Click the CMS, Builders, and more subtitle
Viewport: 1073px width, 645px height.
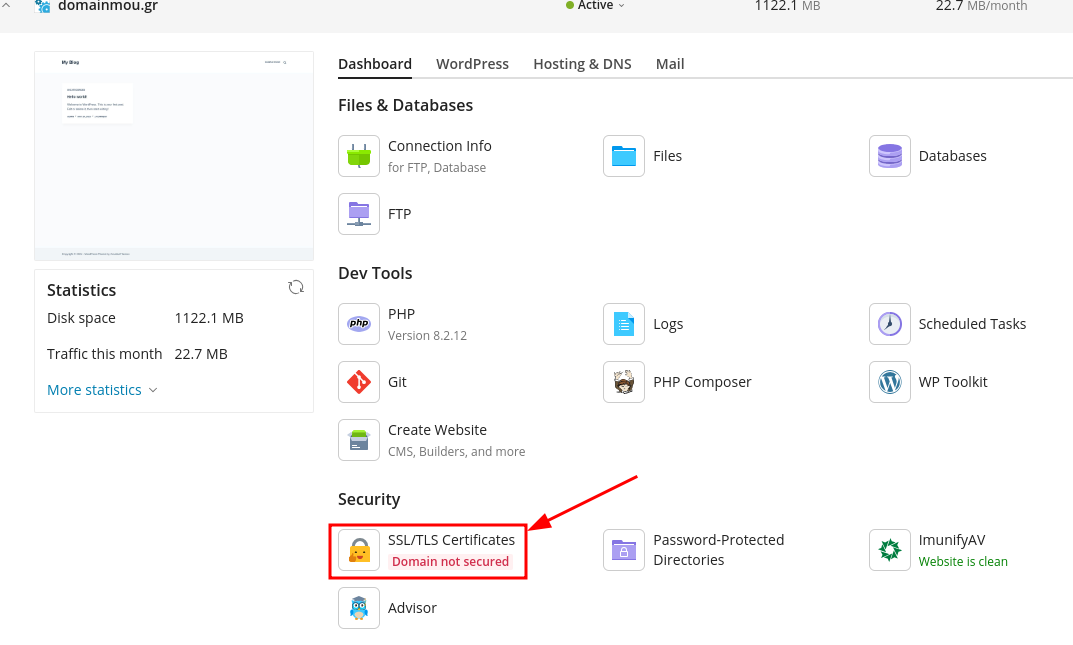[456, 451]
